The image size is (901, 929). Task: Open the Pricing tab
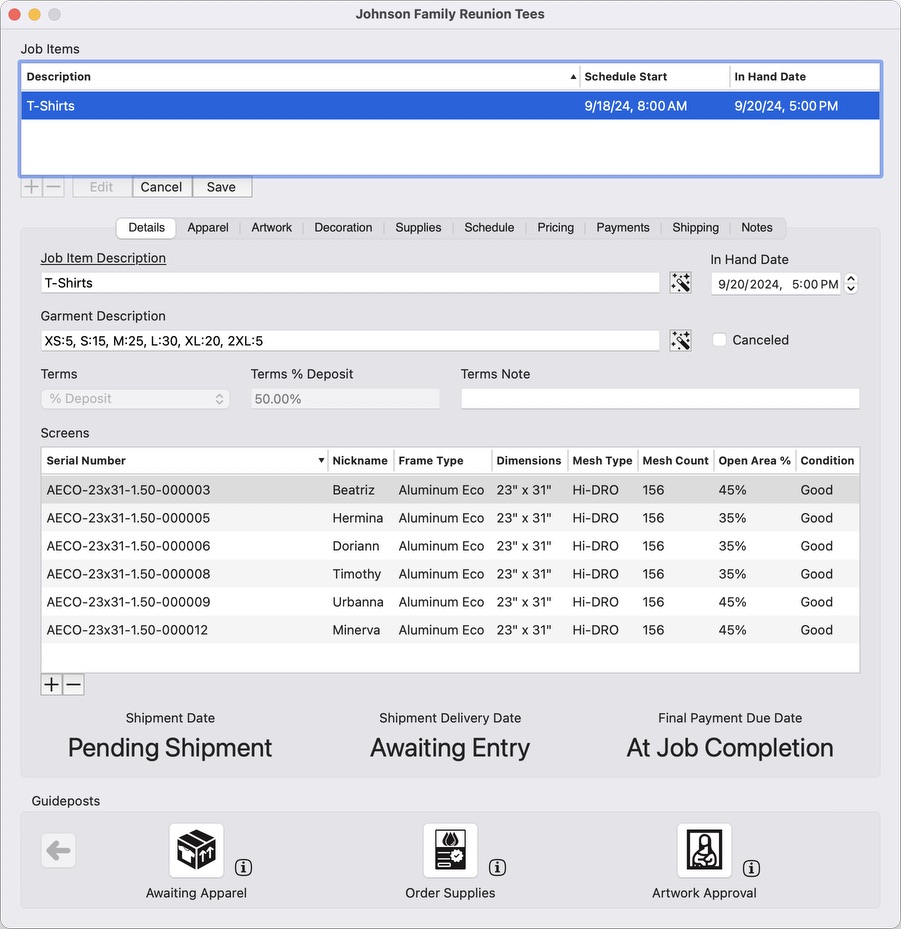[x=555, y=228]
